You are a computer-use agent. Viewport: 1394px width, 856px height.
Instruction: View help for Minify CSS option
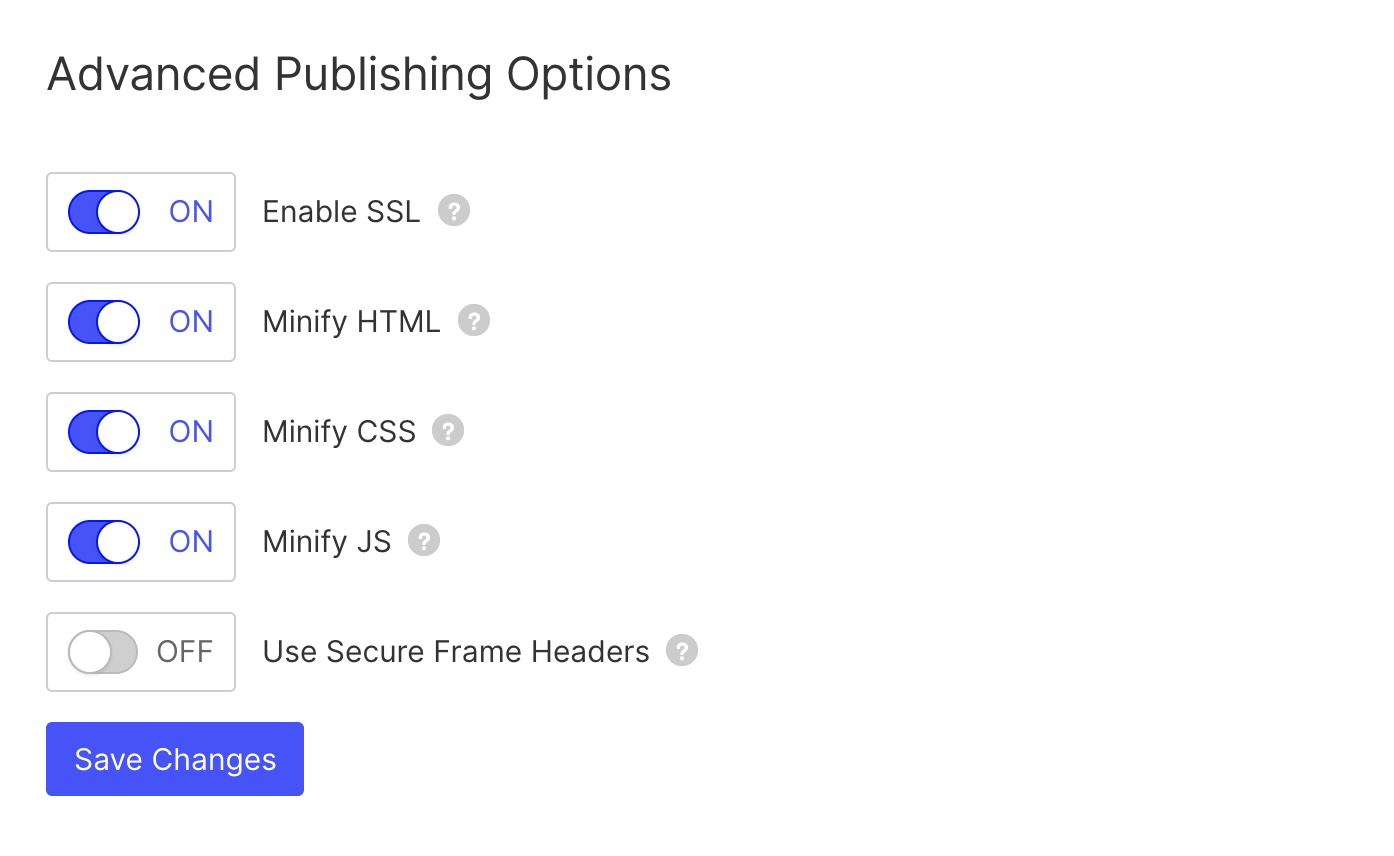448,430
